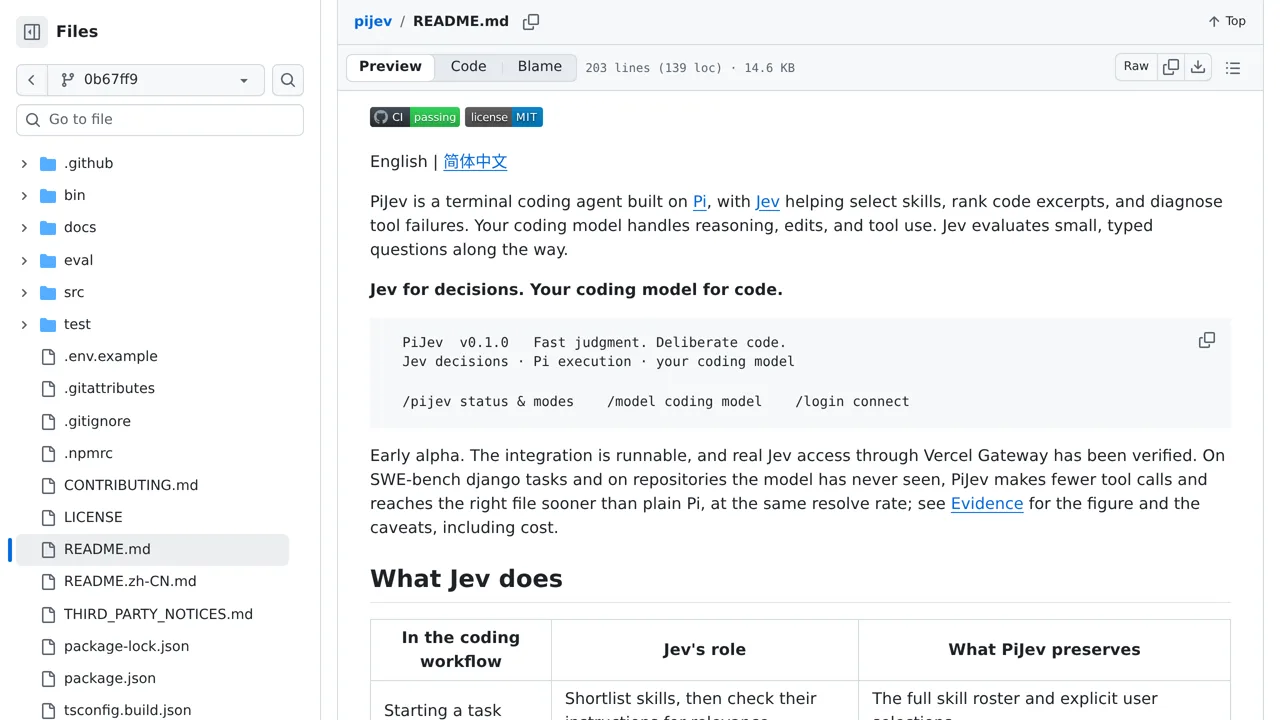Click the .gitattributes file icon
The image size is (1280, 720).
point(48,388)
